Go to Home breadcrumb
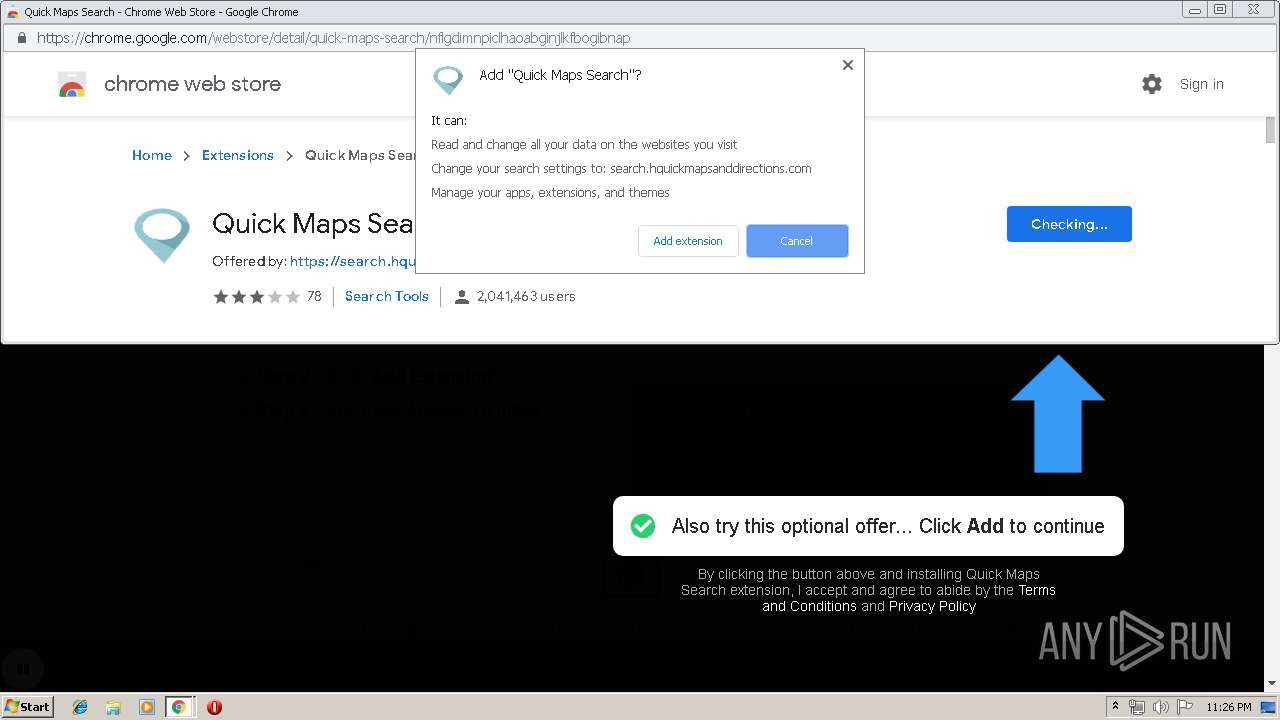 click(x=152, y=155)
